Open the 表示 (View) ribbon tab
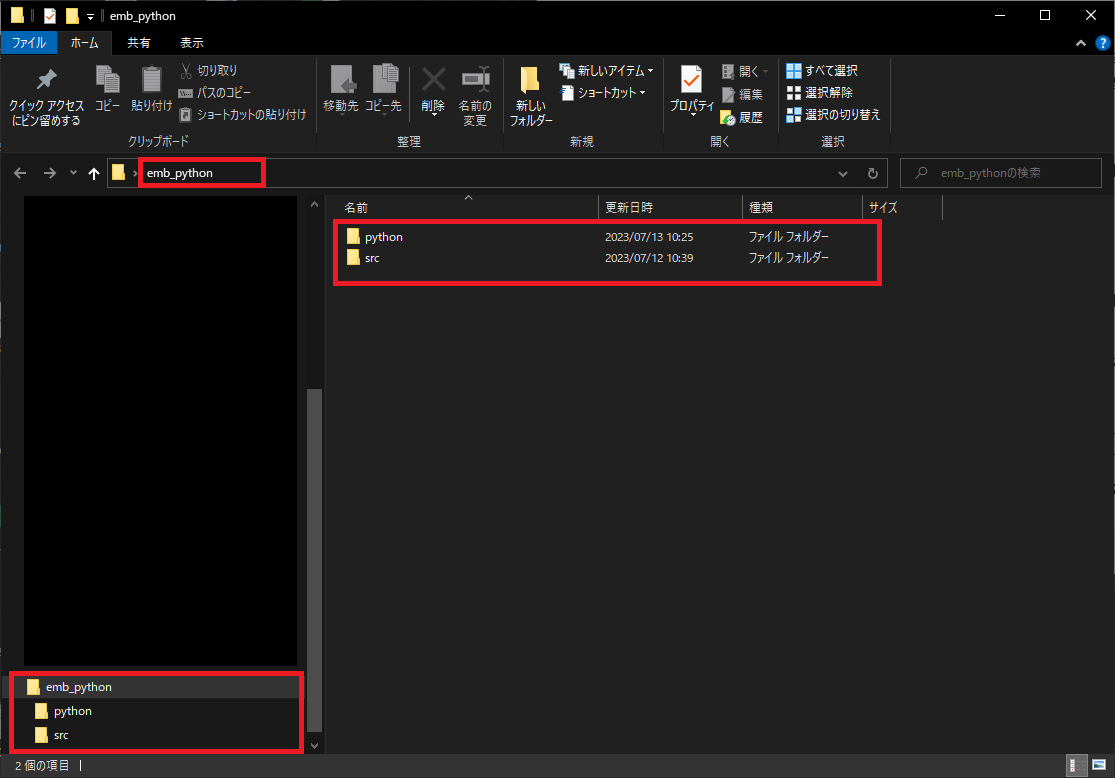This screenshot has height=778, width=1115. point(192,43)
